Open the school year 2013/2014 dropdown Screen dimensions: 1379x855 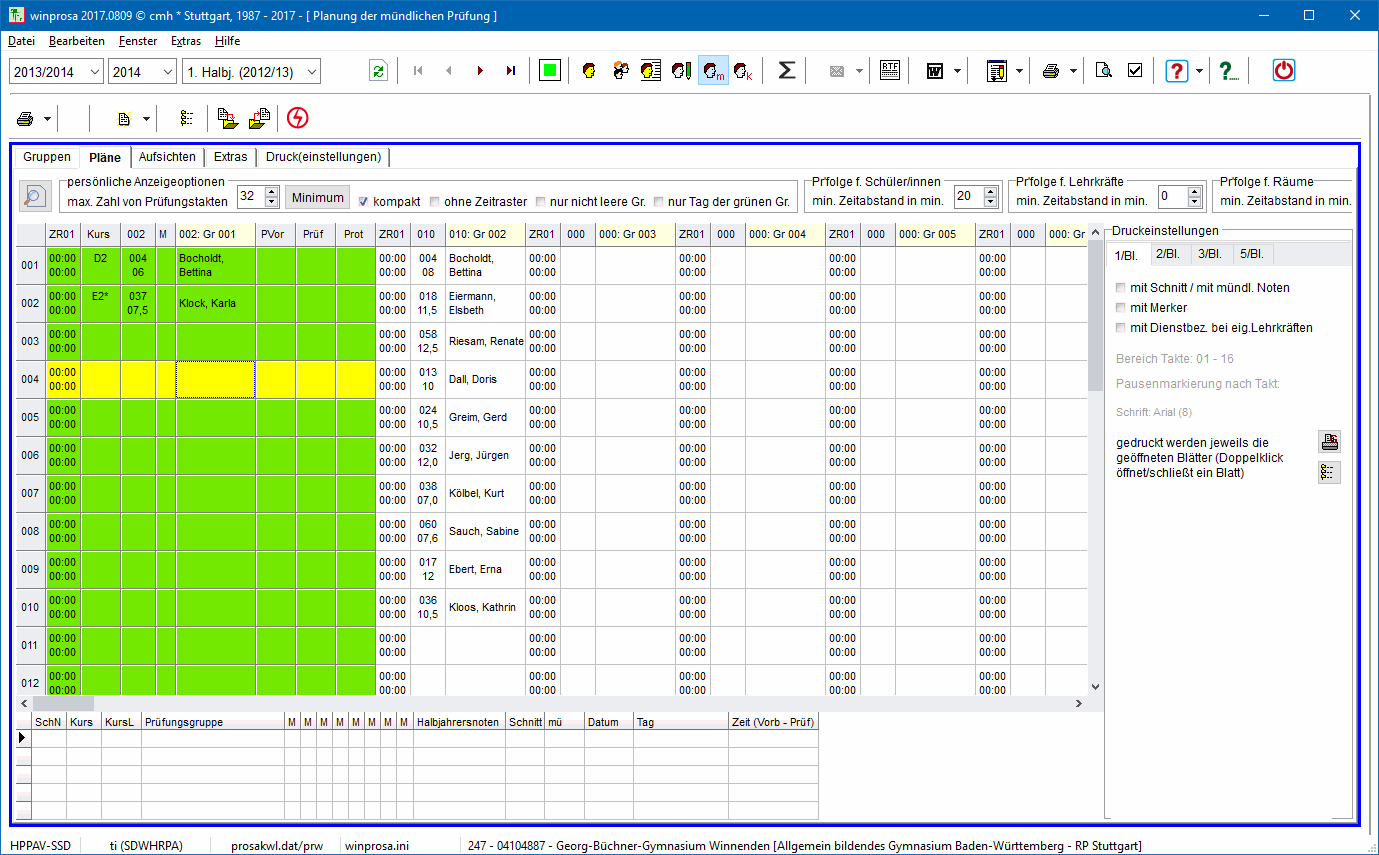[95, 71]
